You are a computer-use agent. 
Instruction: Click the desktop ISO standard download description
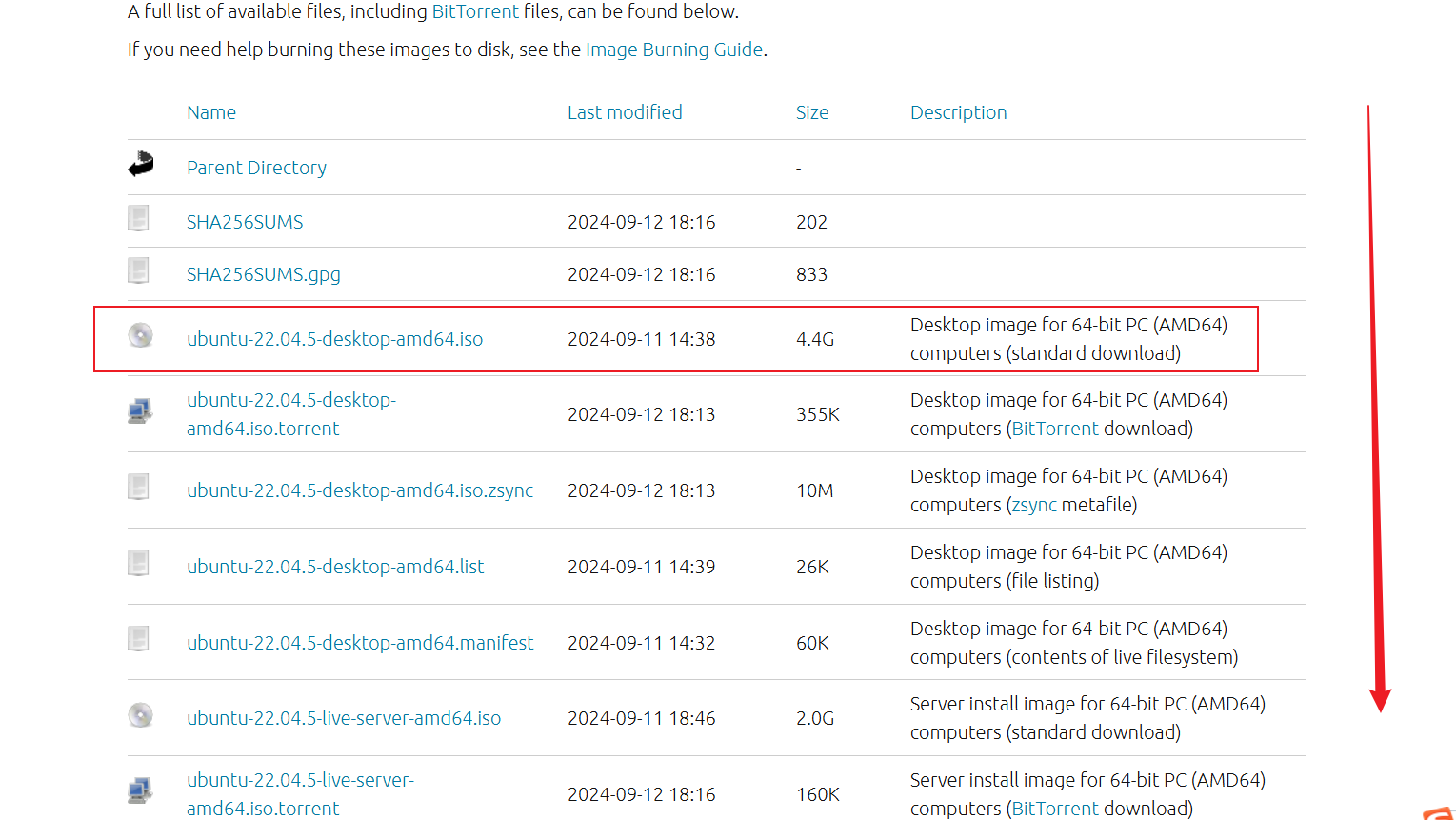click(x=1068, y=339)
